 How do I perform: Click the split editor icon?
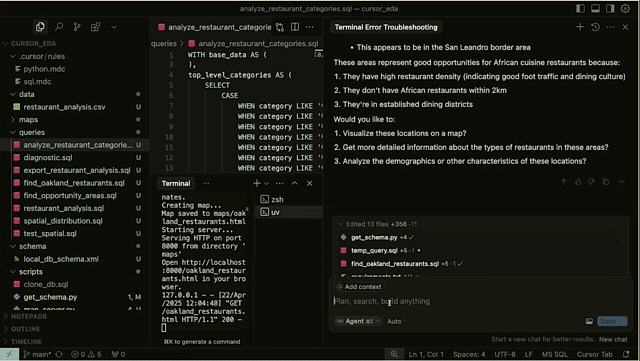coord(295,27)
